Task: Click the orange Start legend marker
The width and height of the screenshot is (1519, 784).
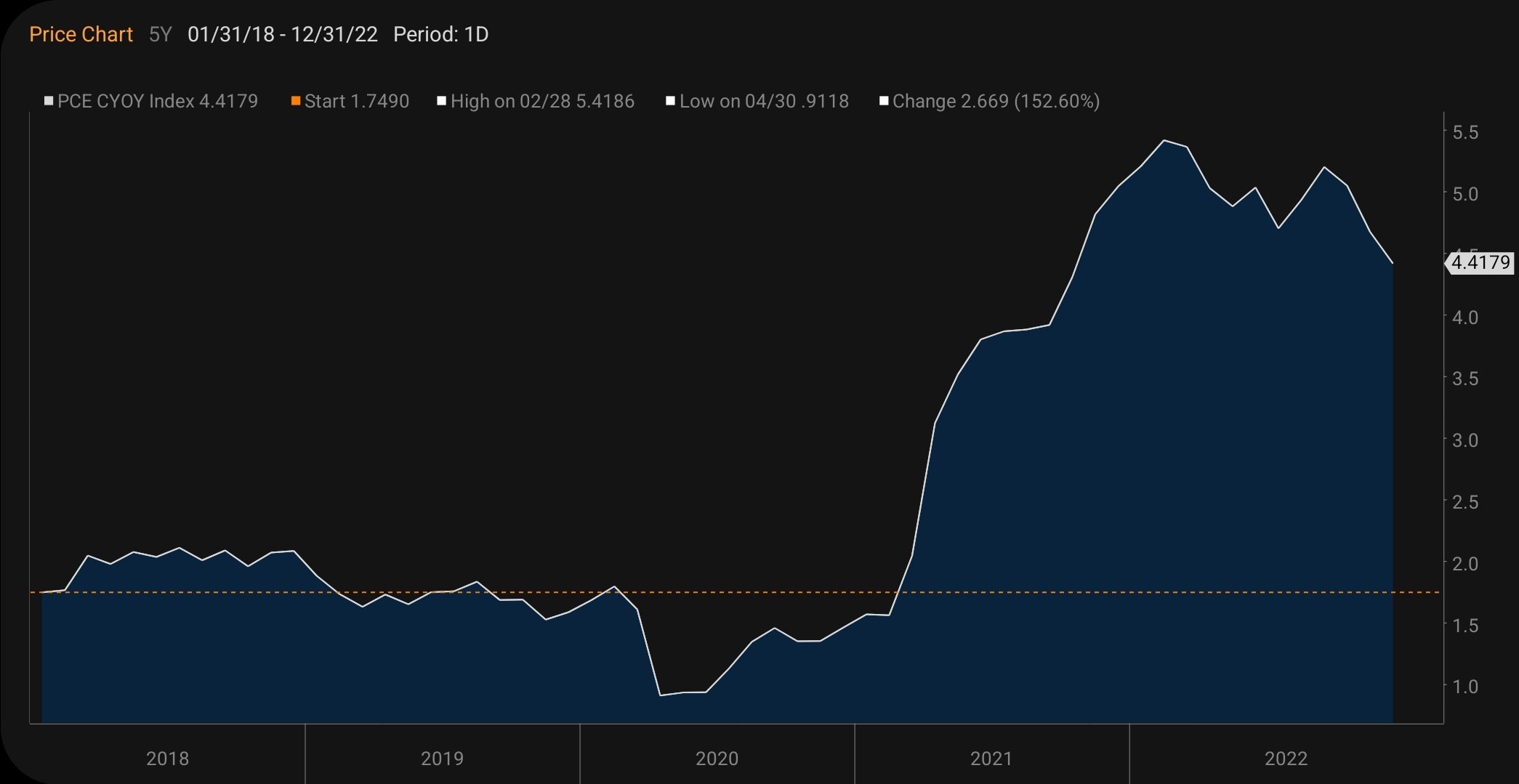Action: point(296,100)
